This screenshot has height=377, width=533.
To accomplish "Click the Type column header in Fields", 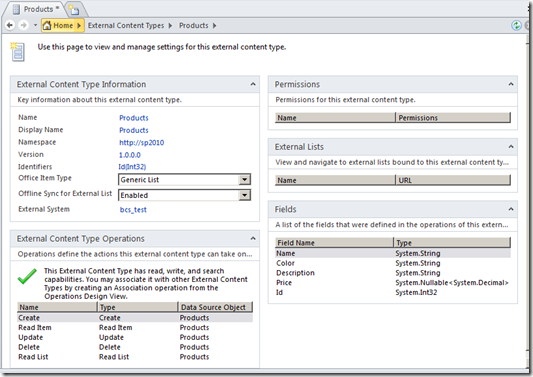I will pyautogui.click(x=452, y=243).
